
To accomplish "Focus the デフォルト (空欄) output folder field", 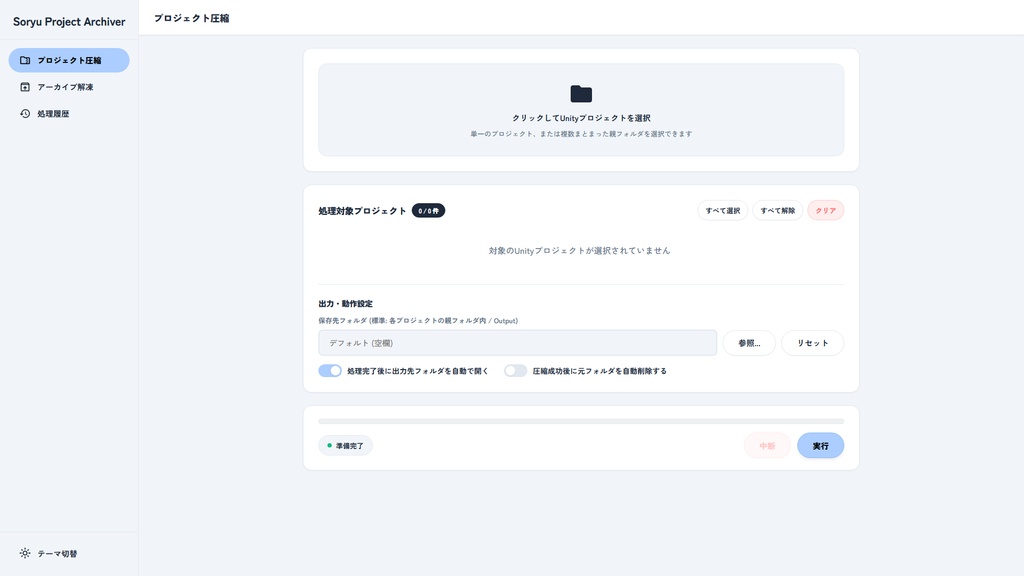I will pyautogui.click(x=517, y=343).
